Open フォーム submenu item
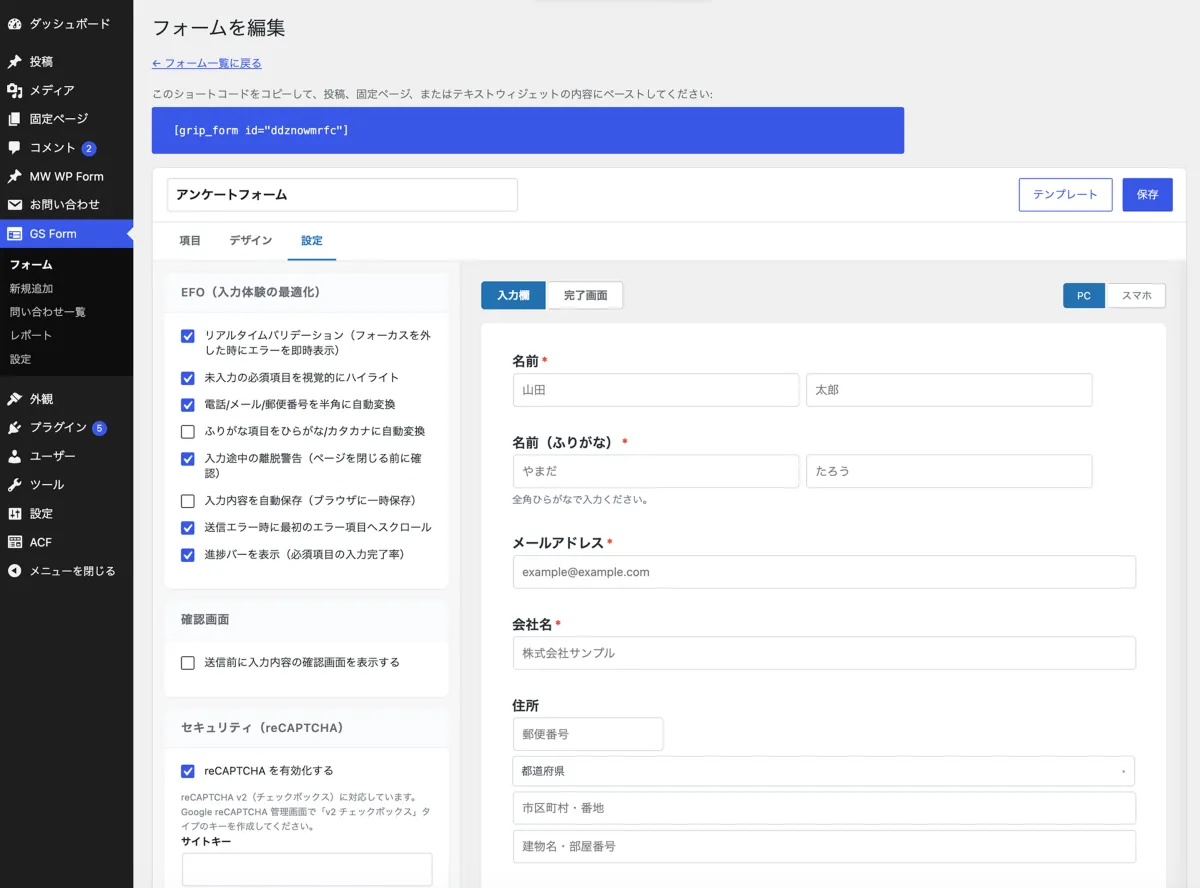The image size is (1200, 888). (31, 265)
